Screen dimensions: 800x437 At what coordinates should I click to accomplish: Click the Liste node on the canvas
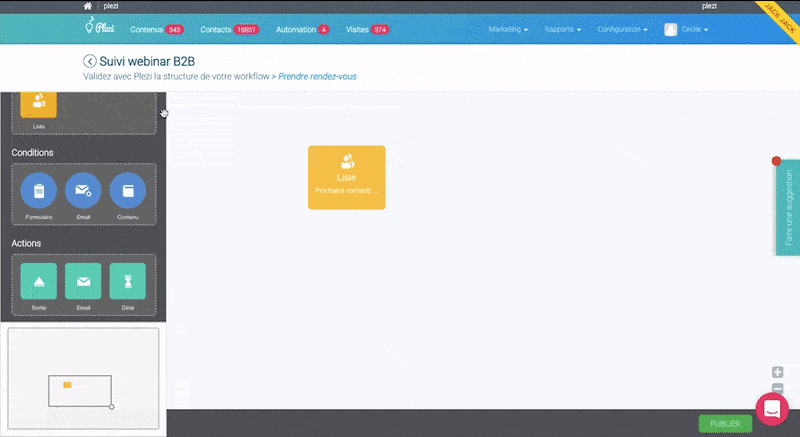346,177
